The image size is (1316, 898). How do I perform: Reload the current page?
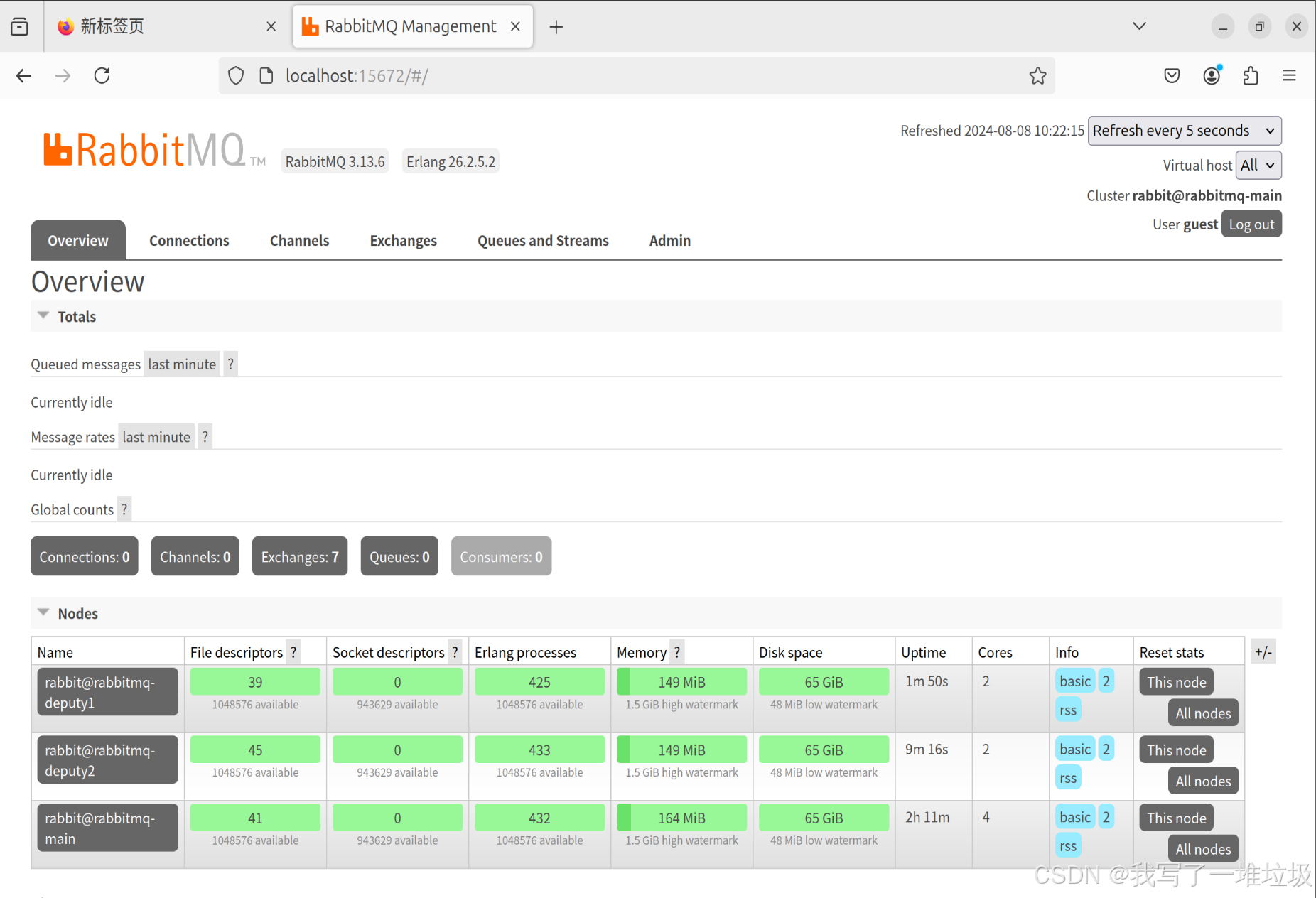click(102, 76)
